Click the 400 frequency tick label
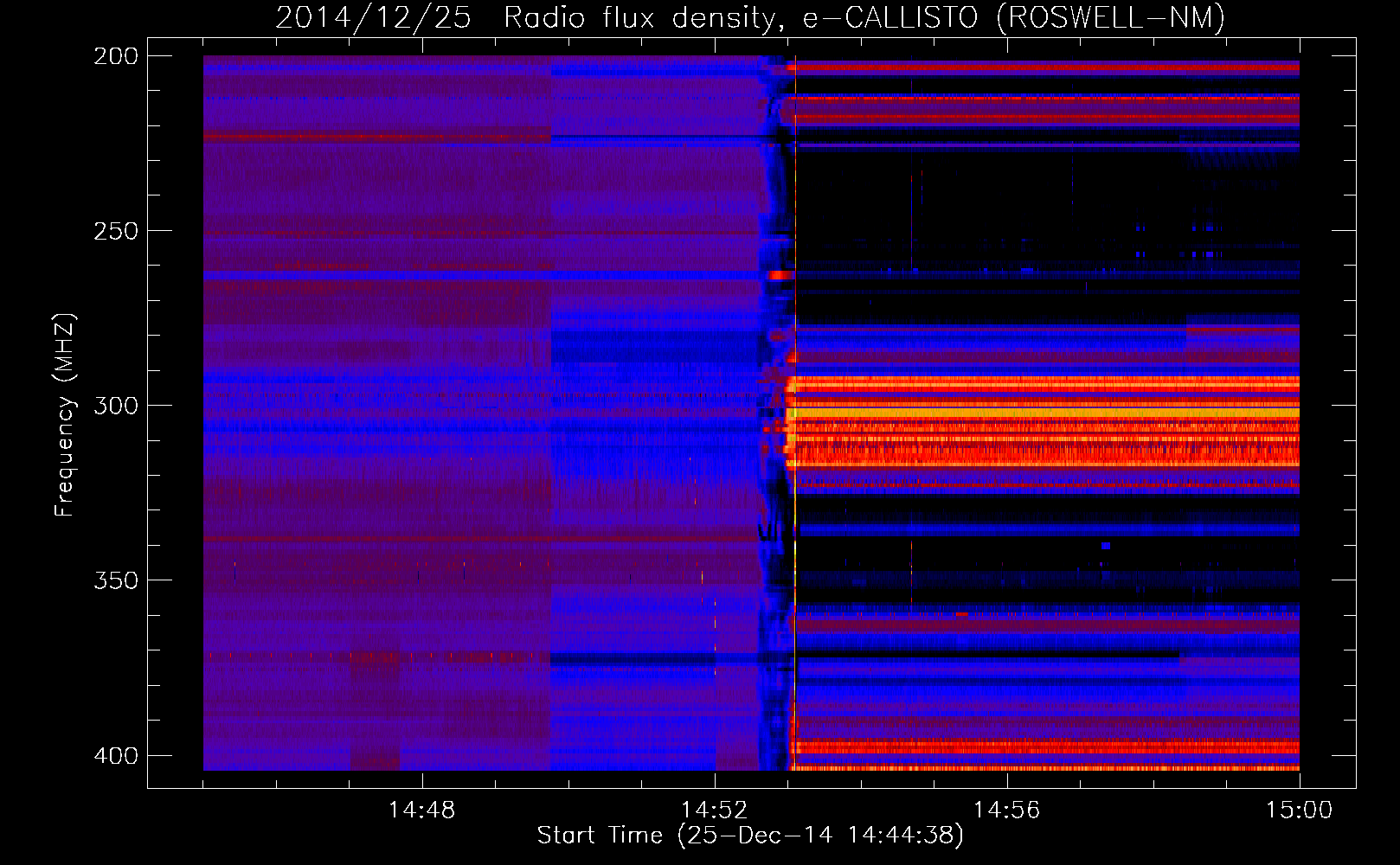This screenshot has width=1400, height=865. coord(116,756)
